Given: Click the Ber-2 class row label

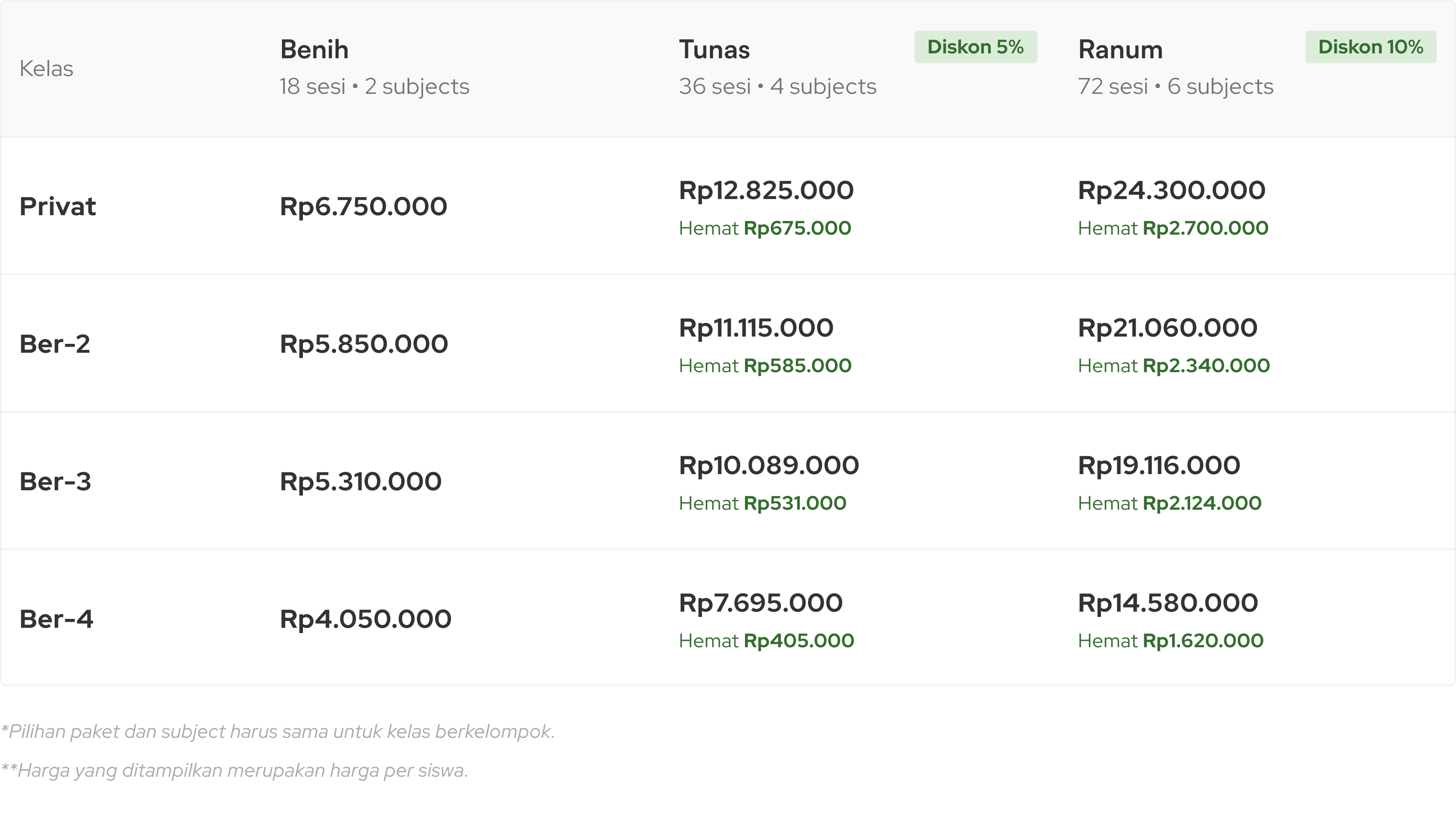Looking at the screenshot, I should [x=55, y=344].
